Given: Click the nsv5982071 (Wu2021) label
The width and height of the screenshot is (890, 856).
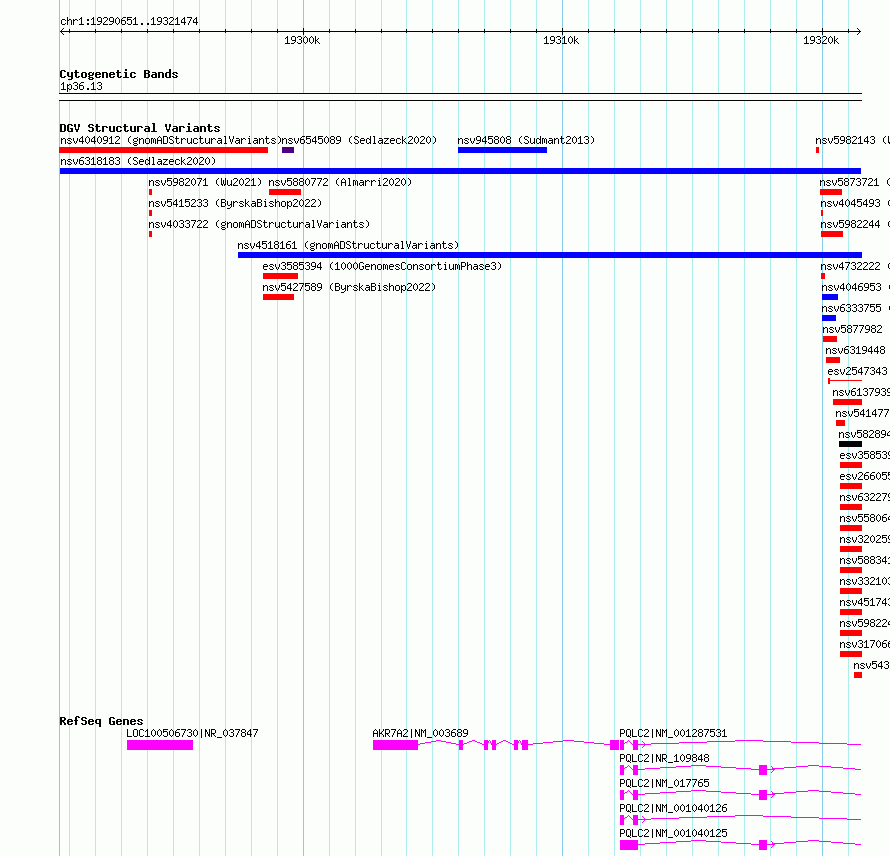Looking at the screenshot, I should point(205,182).
